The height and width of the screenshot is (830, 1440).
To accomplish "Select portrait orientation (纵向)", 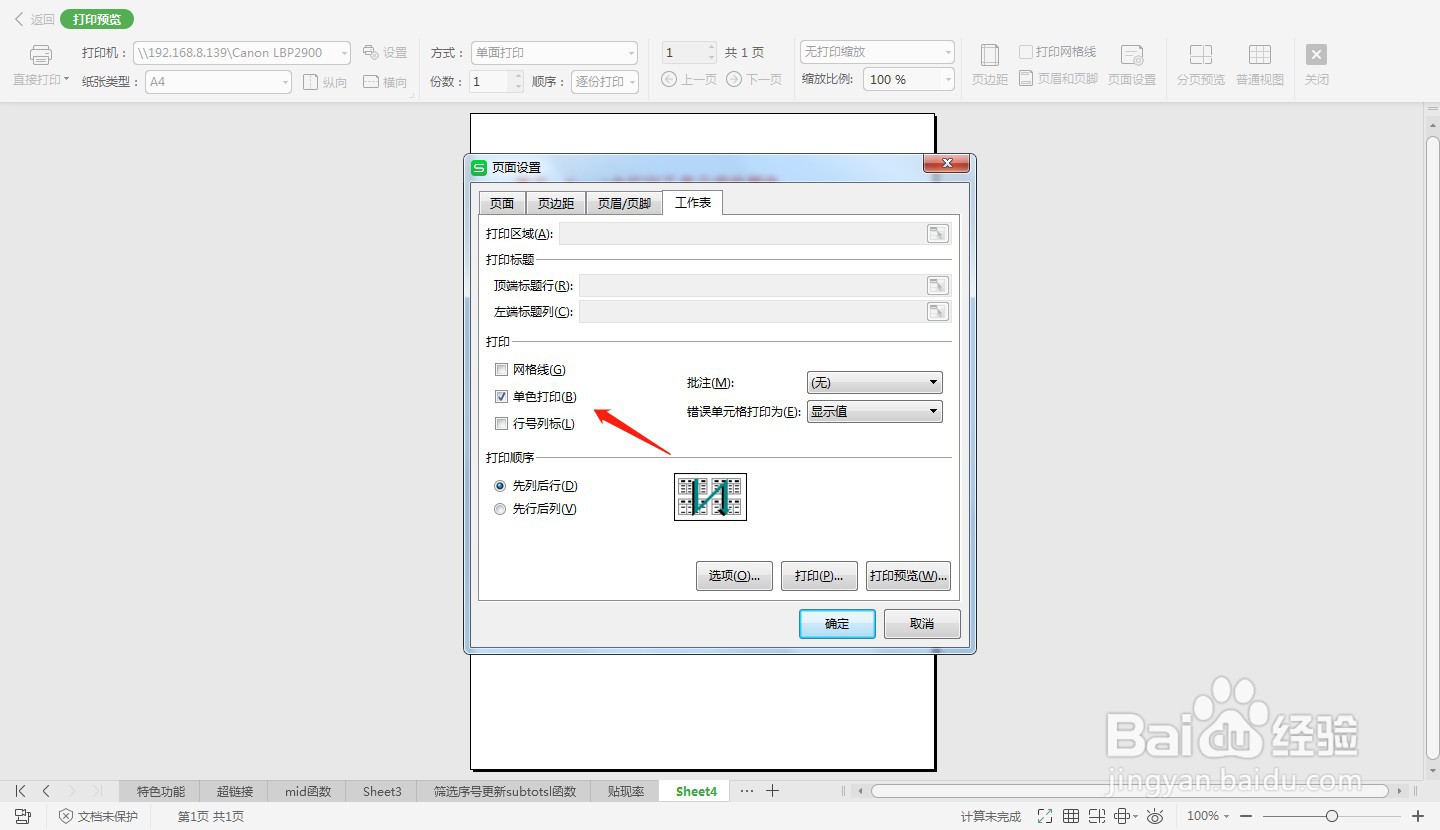I will pyautogui.click(x=325, y=82).
